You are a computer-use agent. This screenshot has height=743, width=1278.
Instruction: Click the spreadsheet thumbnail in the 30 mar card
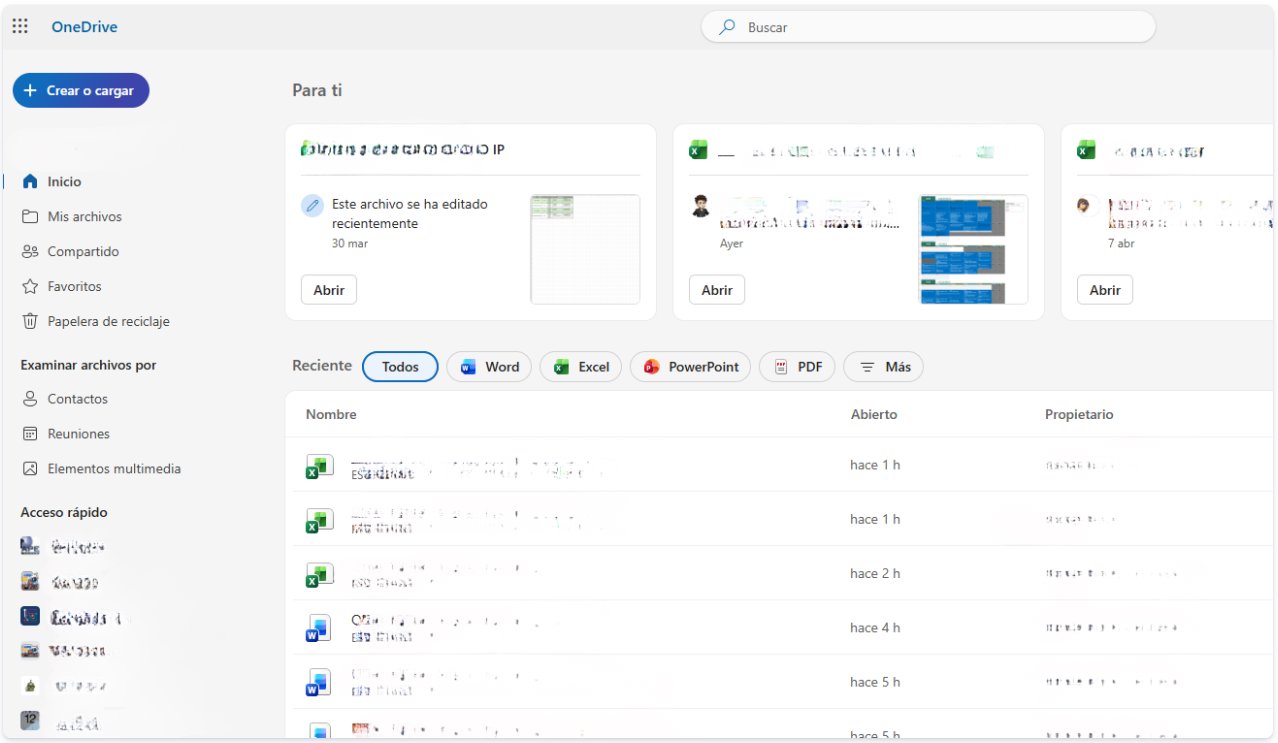(x=585, y=249)
